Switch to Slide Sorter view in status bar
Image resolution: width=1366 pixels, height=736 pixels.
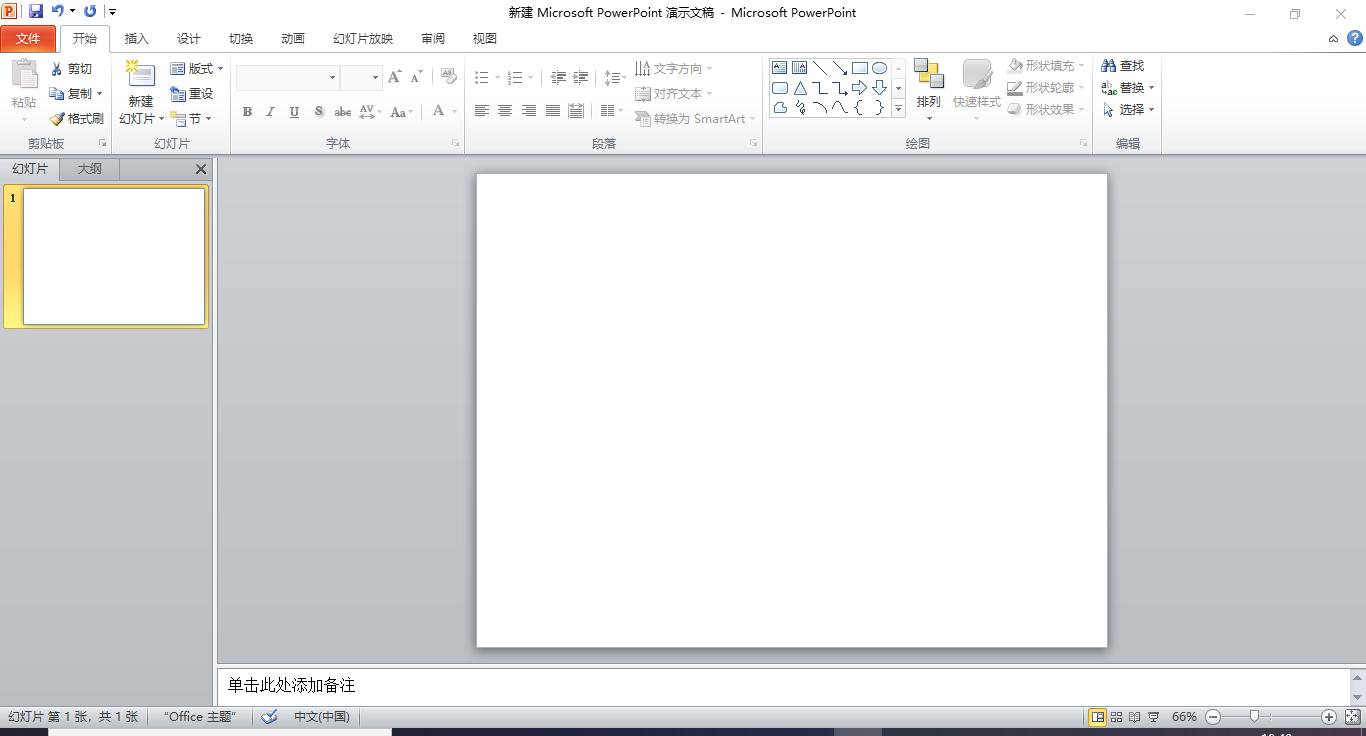click(x=1116, y=717)
